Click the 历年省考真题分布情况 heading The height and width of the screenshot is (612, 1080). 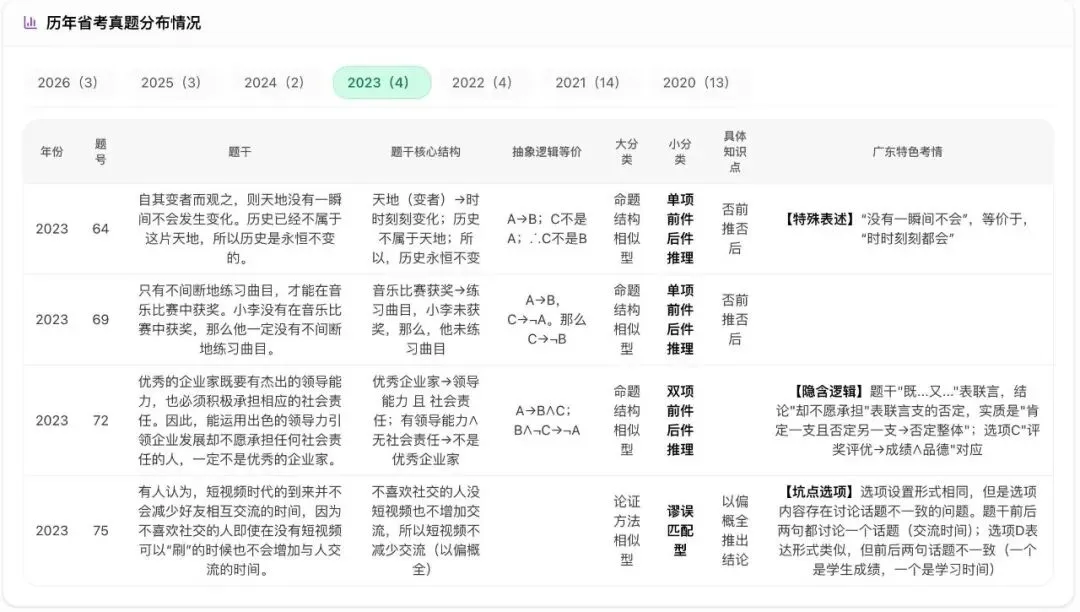coord(123,23)
